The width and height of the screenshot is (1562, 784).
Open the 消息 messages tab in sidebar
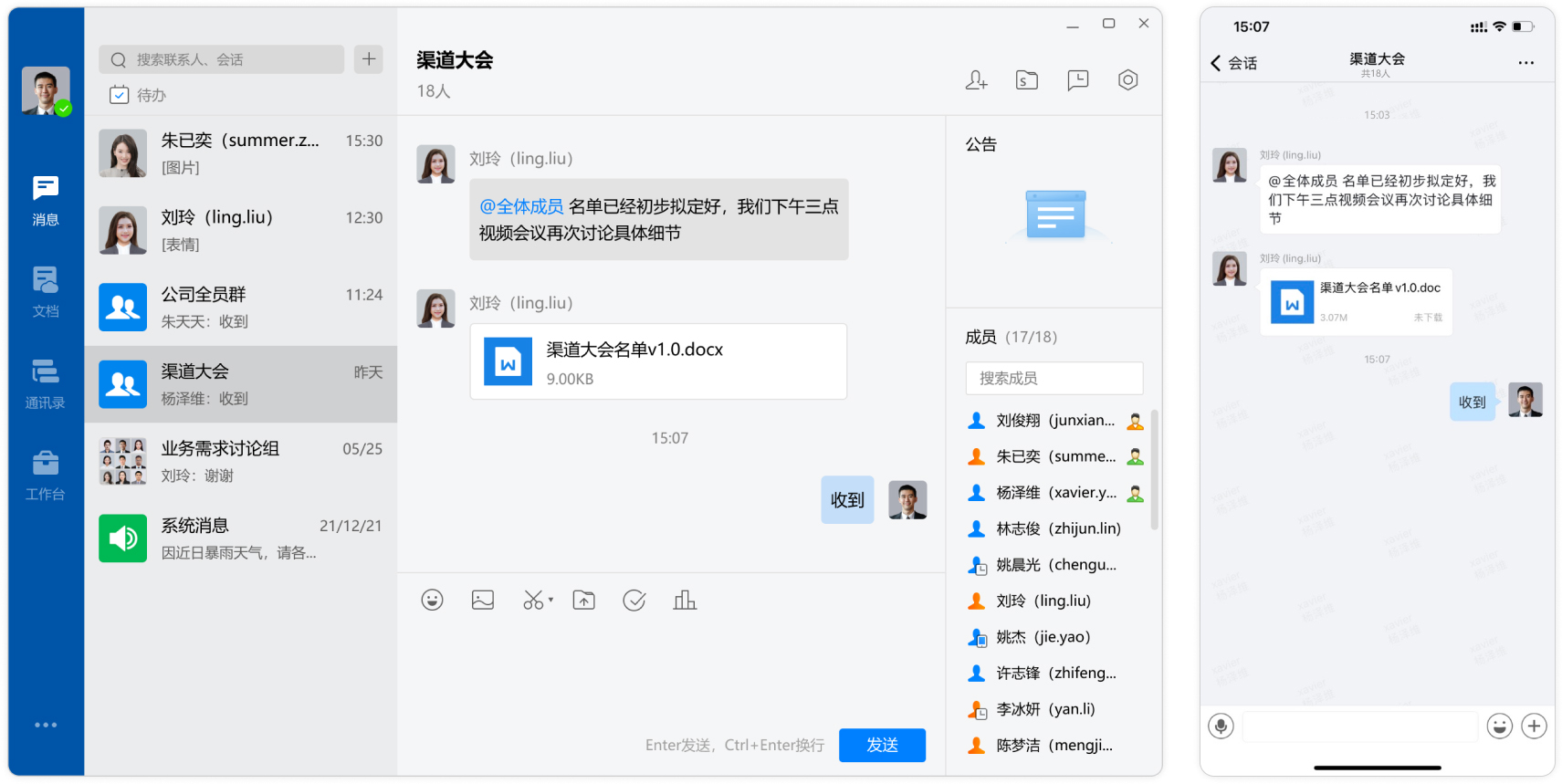[x=46, y=201]
